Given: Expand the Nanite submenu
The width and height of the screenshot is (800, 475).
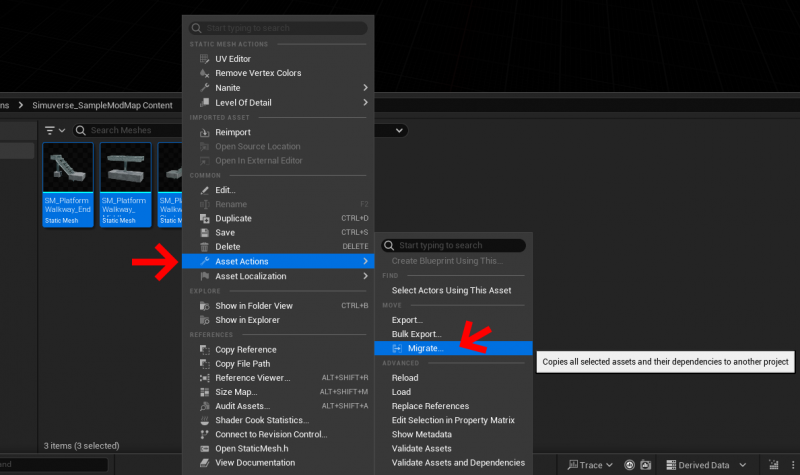Looking at the screenshot, I should pos(365,88).
